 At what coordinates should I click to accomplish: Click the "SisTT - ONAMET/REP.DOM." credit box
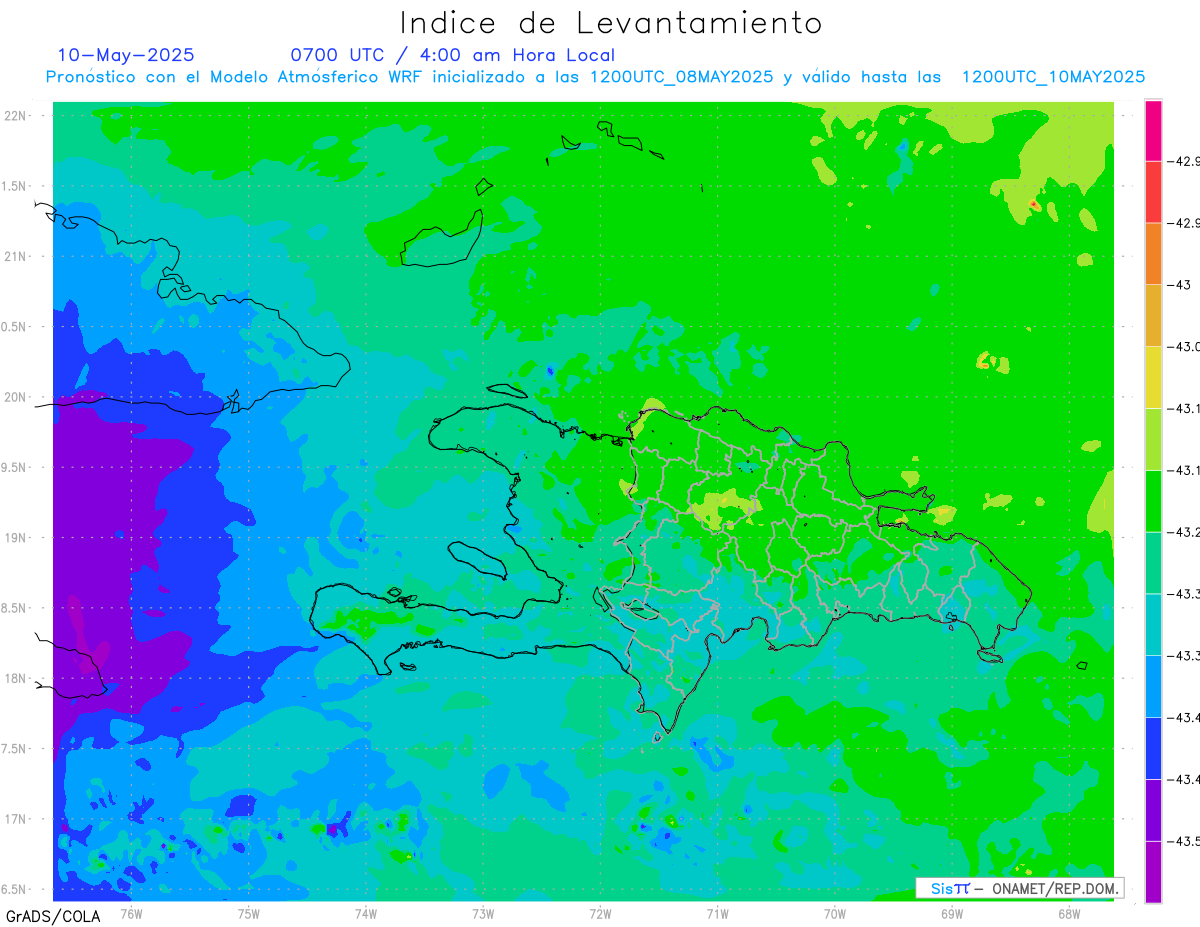point(1020,888)
